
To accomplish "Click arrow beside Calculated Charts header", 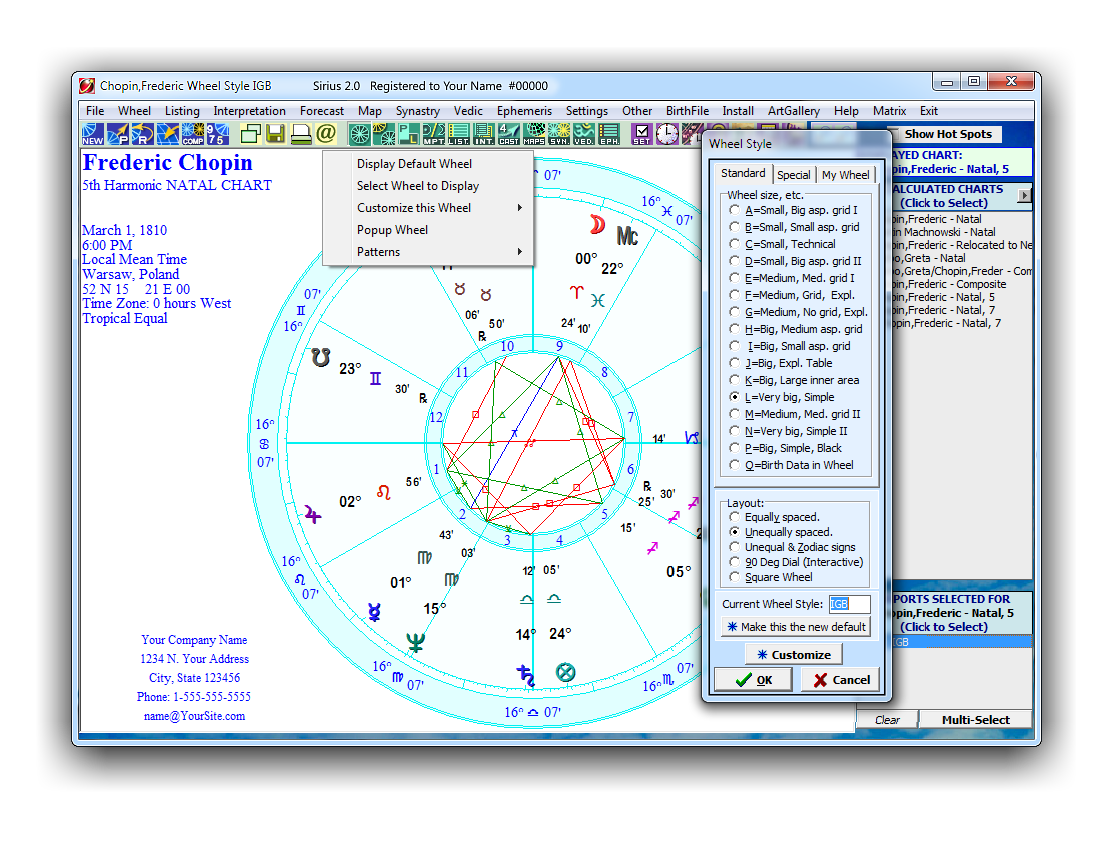I will [1024, 195].
